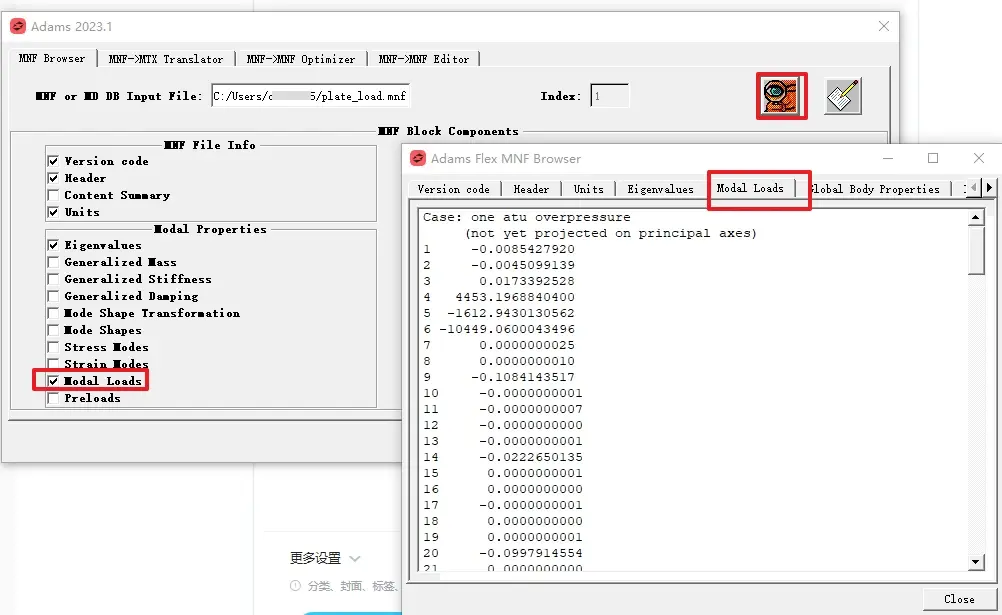Click the value -0.0045099139 in row 2
The width and height of the screenshot is (1002, 615).
523,265
